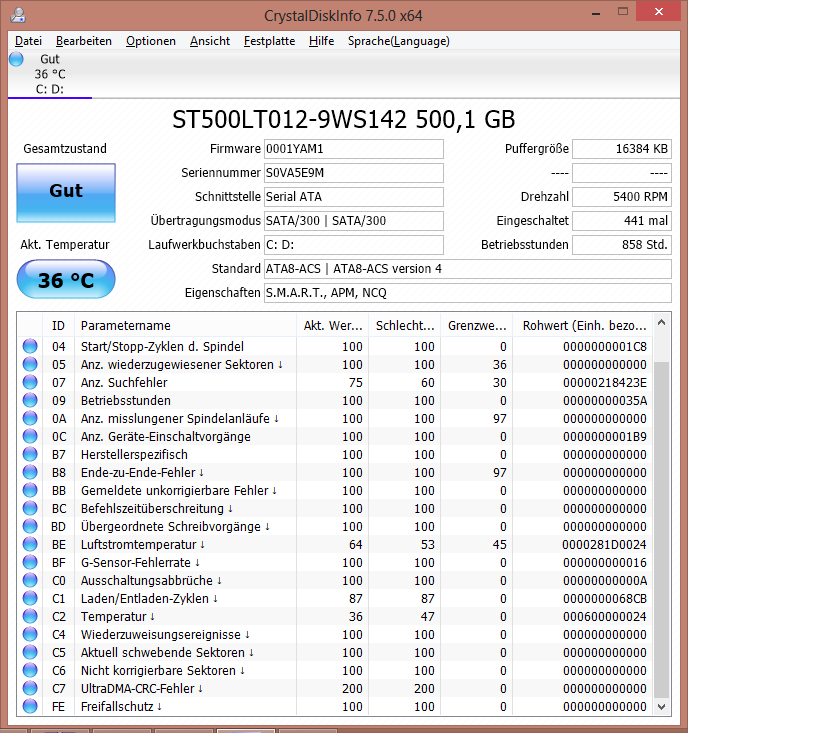Click the Grenzwe... column header
The height and width of the screenshot is (733, 819).
(x=477, y=325)
